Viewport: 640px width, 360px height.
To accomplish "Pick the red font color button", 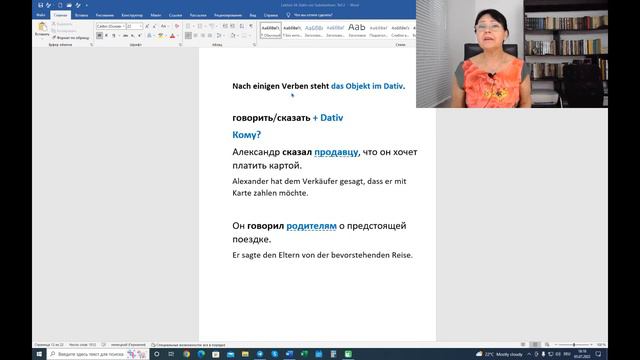I will pos(172,36).
